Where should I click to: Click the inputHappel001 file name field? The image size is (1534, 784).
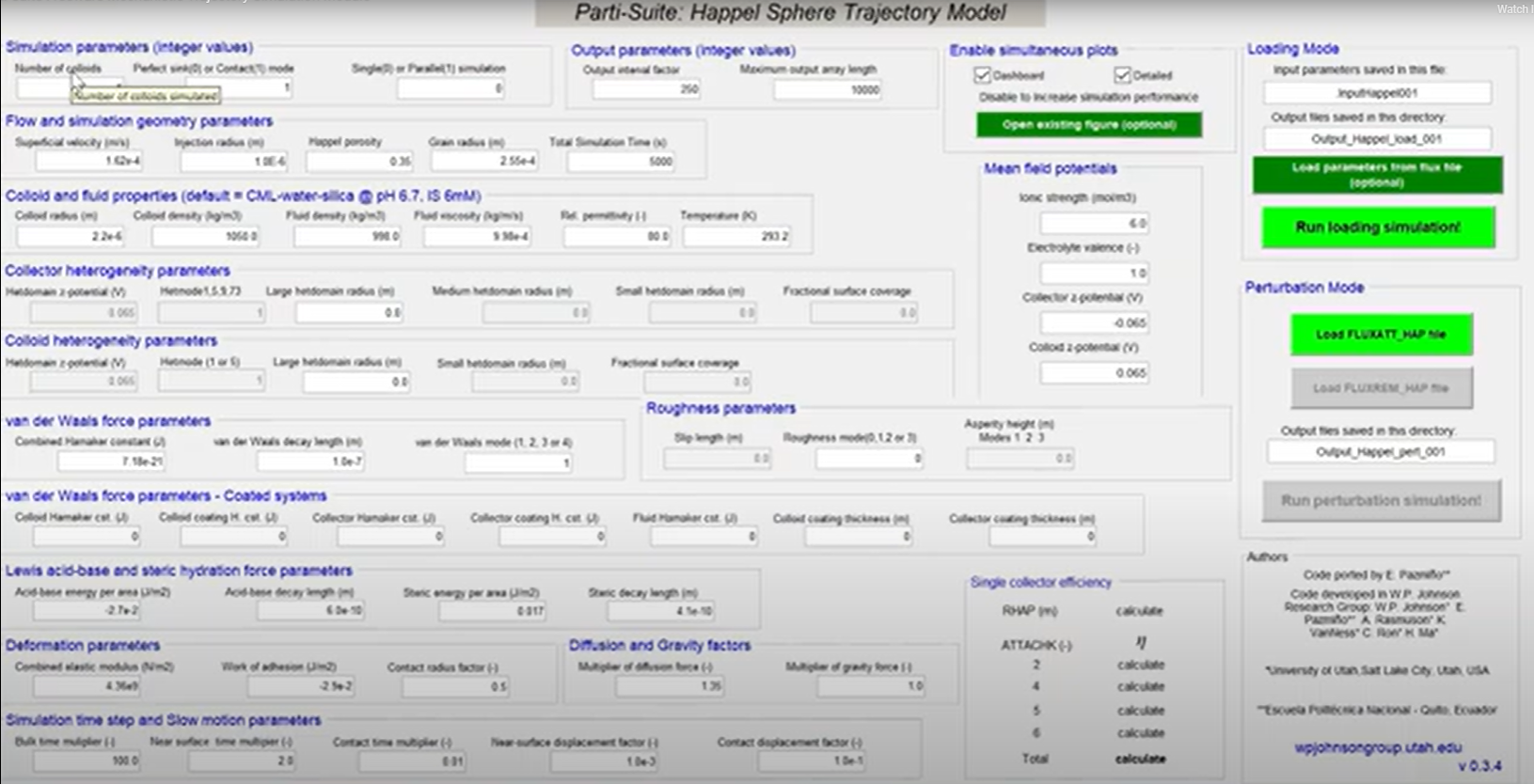click(x=1377, y=93)
